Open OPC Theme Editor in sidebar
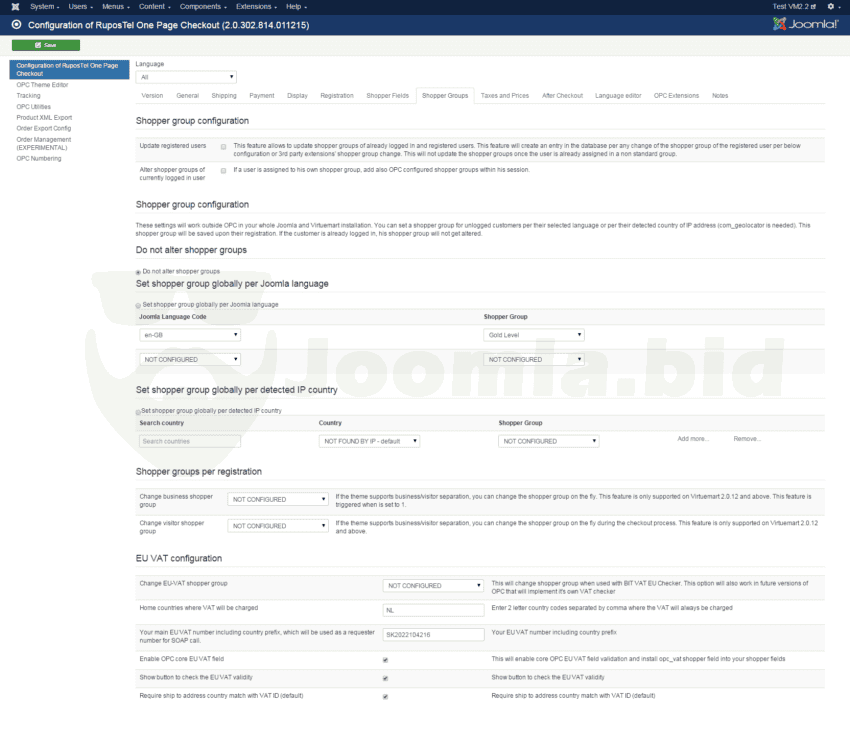850x745 pixels. click(42, 85)
